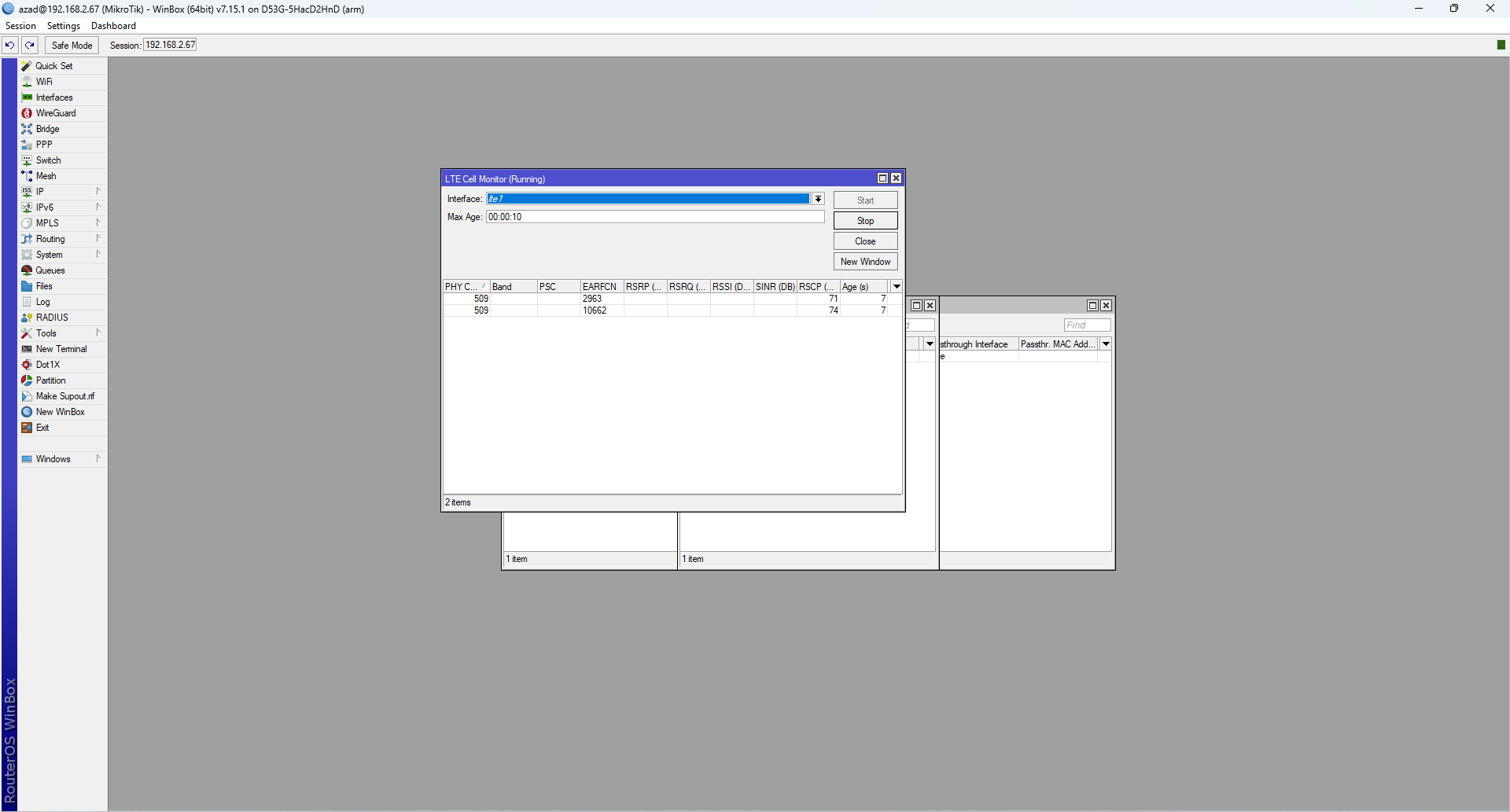
Task: Open the Session menu
Action: (20, 26)
